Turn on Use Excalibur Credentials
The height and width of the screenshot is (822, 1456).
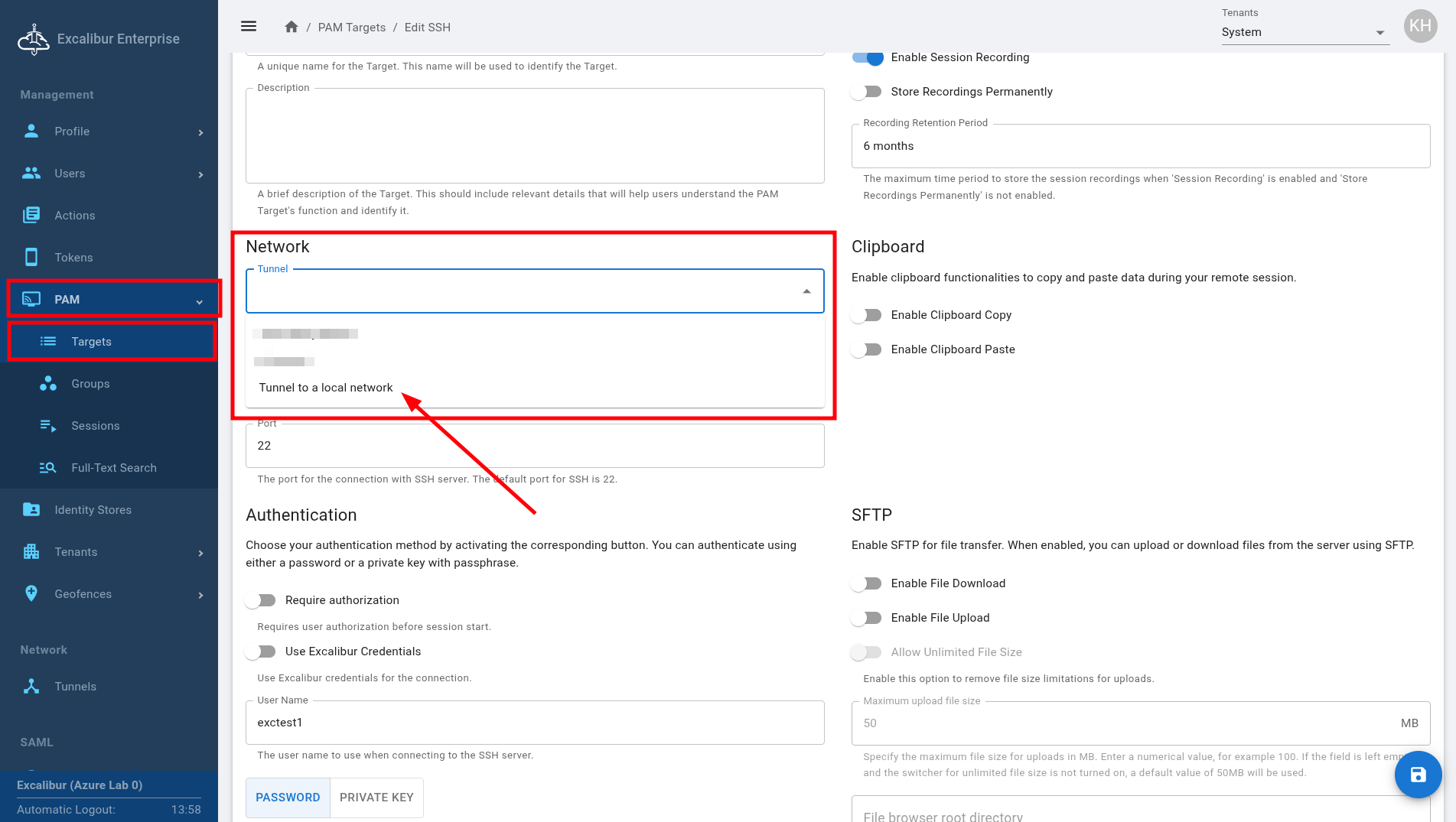(262, 651)
